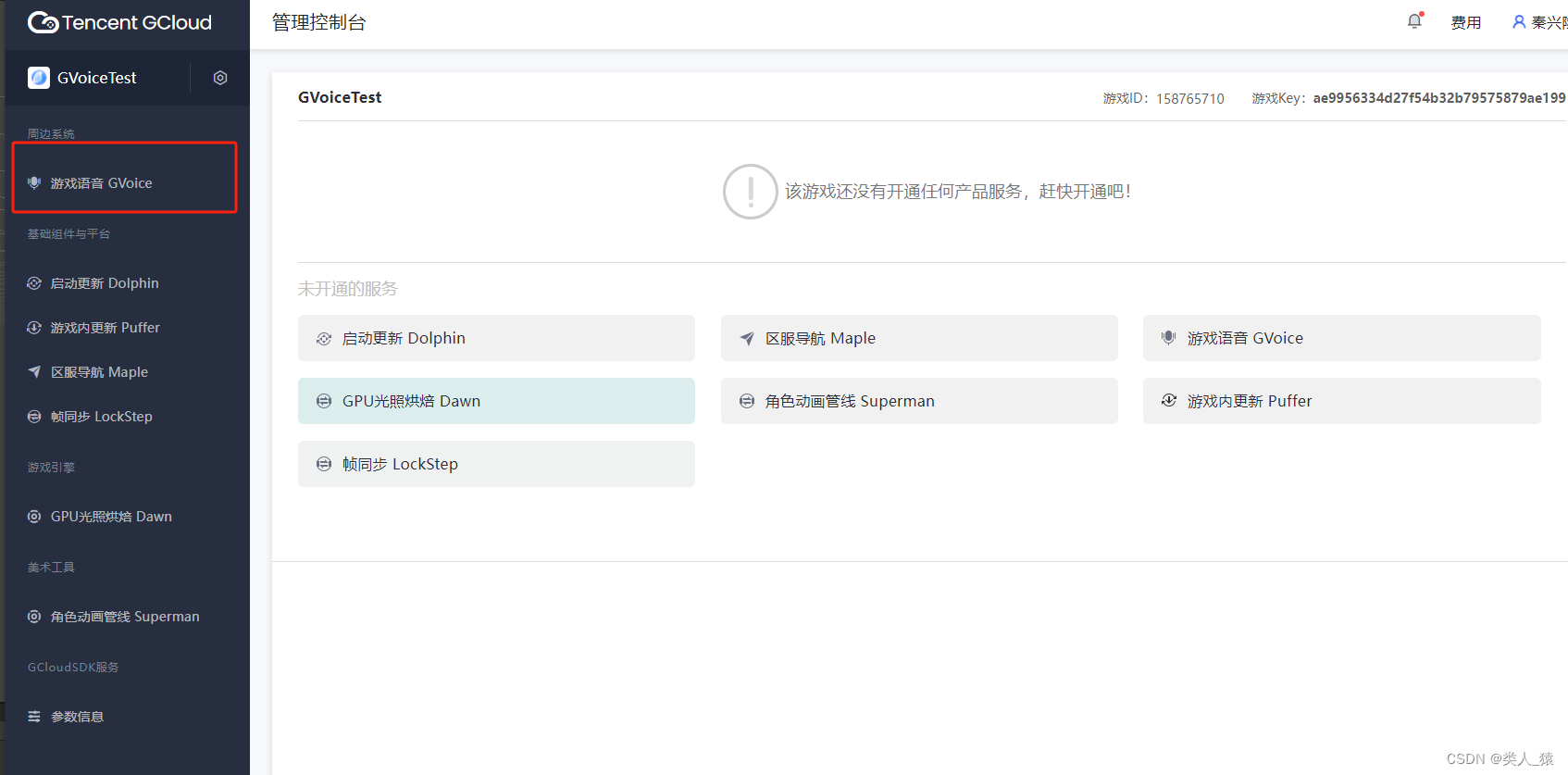Screen dimensions: 1568x775
Task: Activate the 启动更新 Dolphin service card
Action: coord(496,338)
